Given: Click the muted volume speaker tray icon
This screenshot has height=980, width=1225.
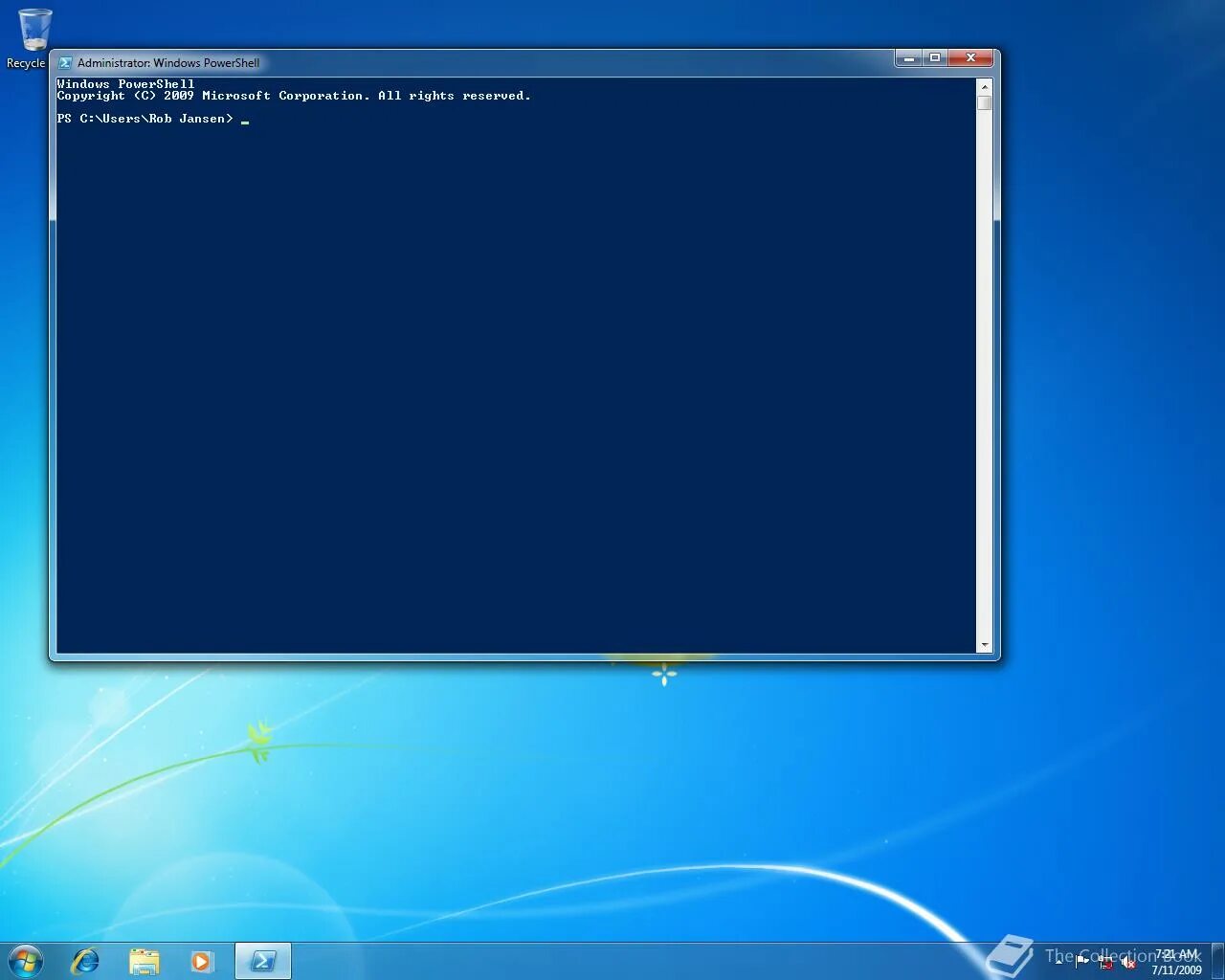Looking at the screenshot, I should point(1128,962).
